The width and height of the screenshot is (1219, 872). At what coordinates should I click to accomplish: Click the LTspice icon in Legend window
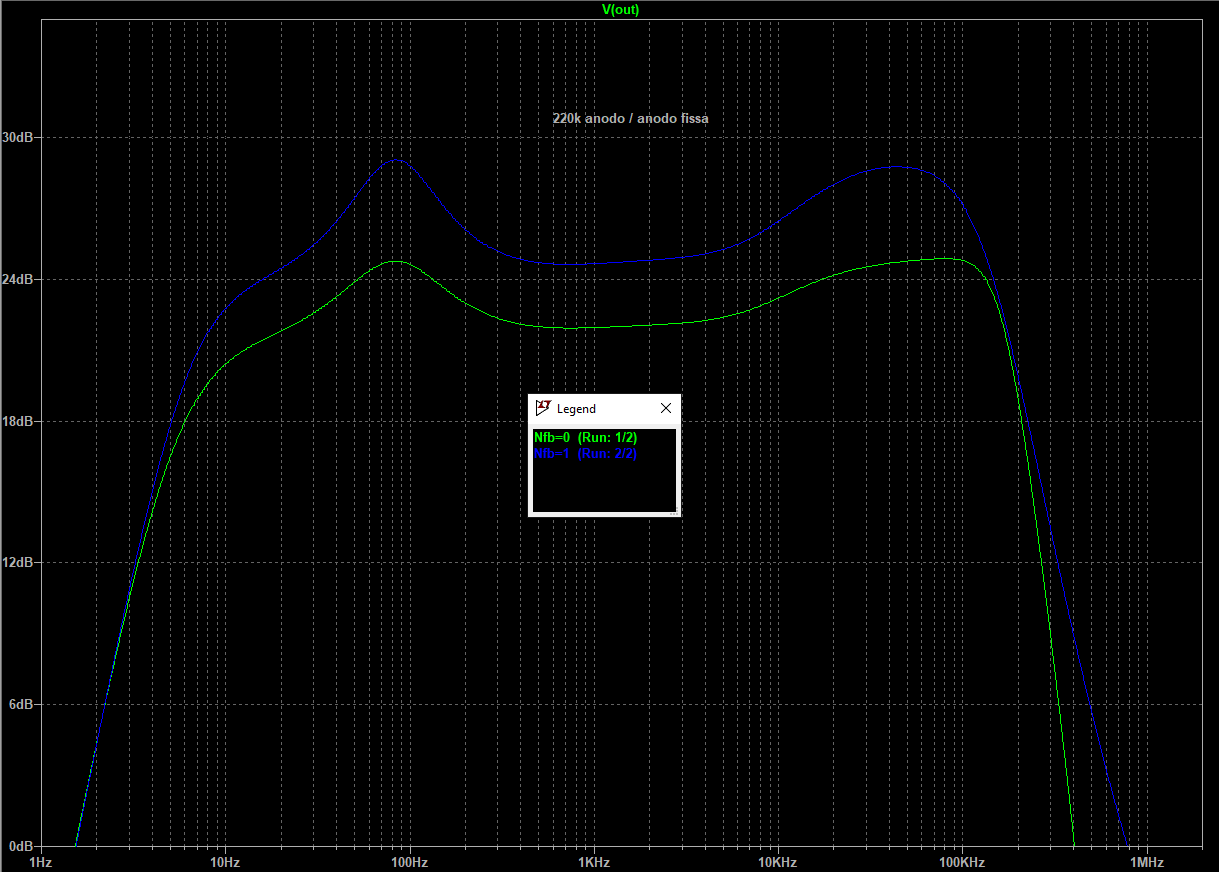click(x=544, y=408)
